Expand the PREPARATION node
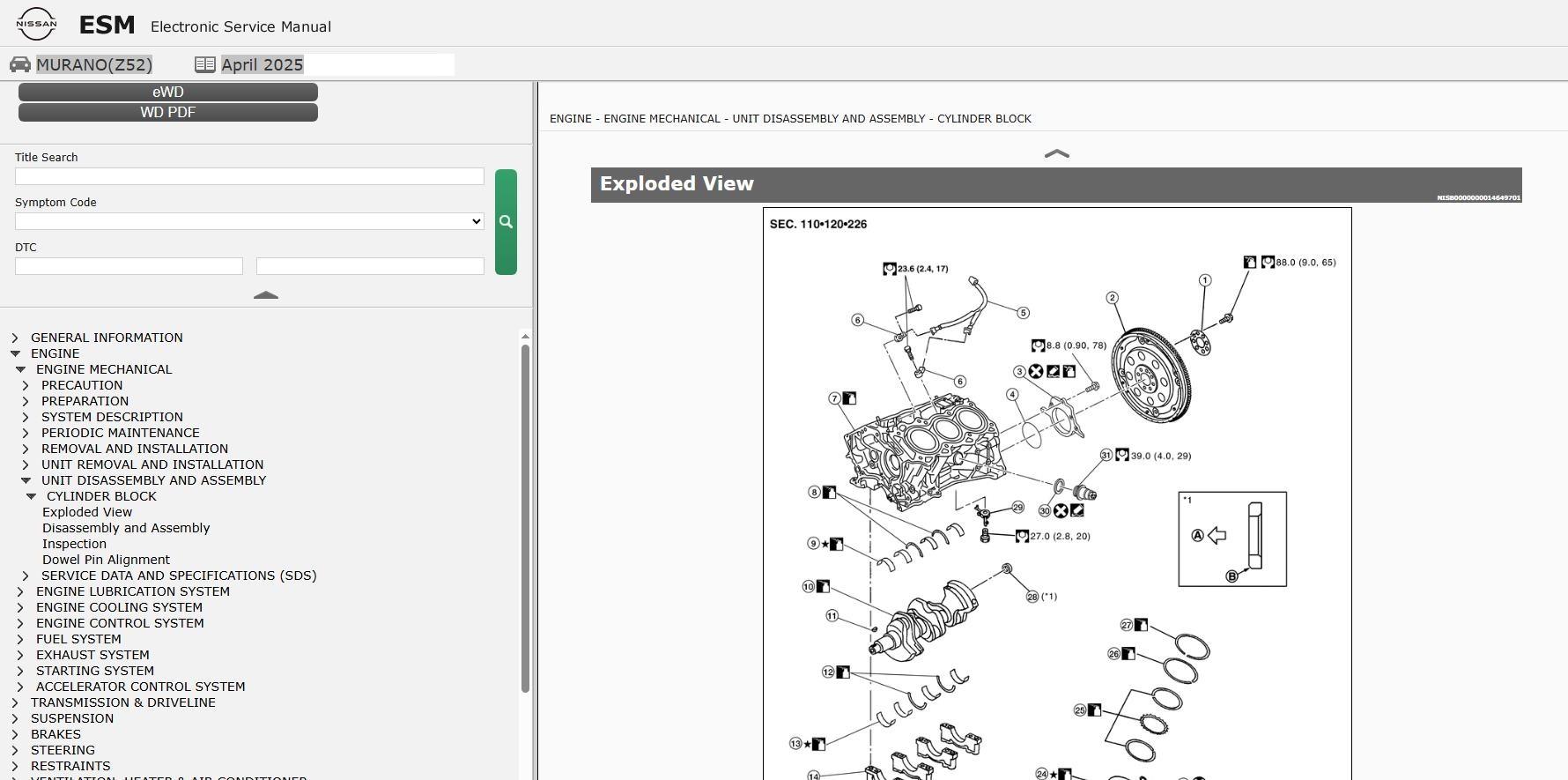 click(x=26, y=401)
